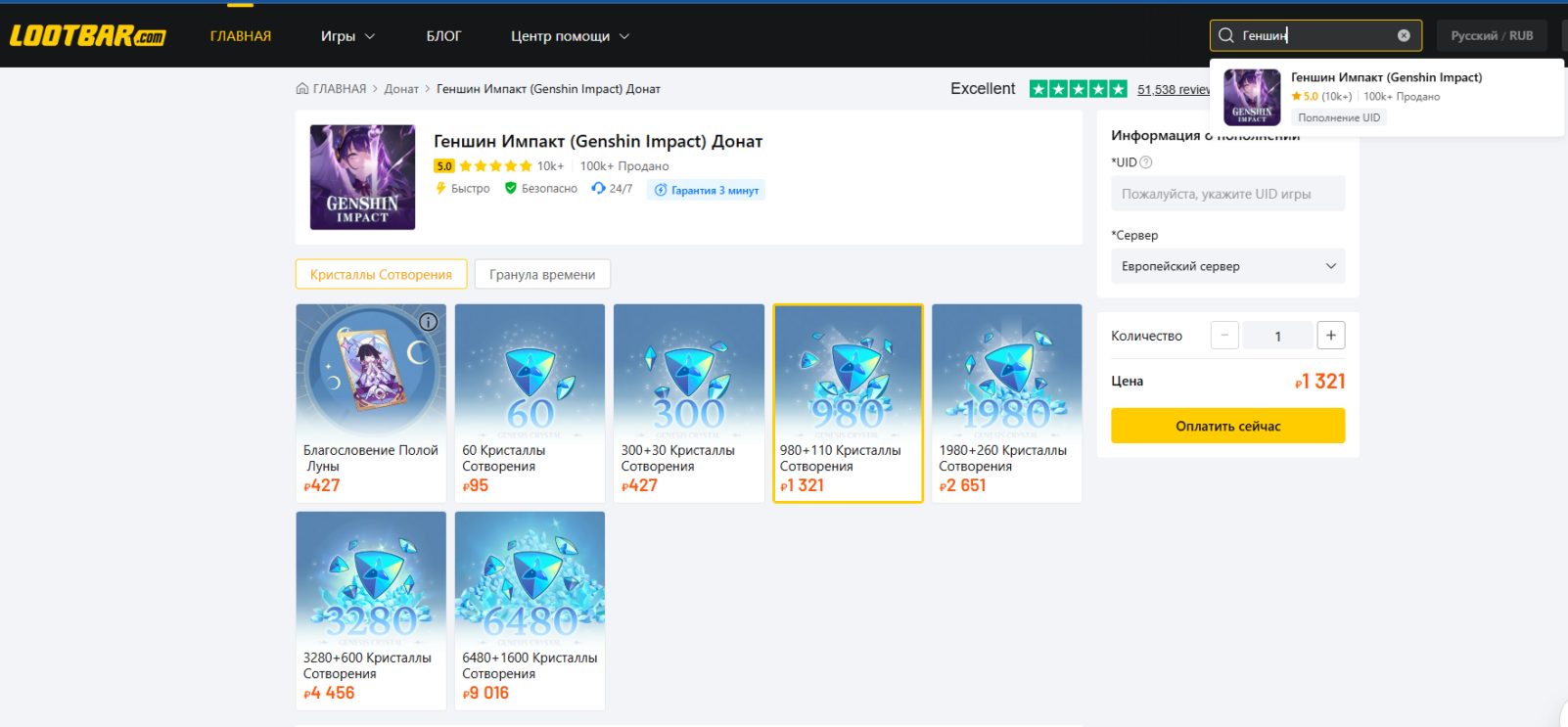
Task: Open the Русский / RUB language and currency selector
Action: 1492,35
